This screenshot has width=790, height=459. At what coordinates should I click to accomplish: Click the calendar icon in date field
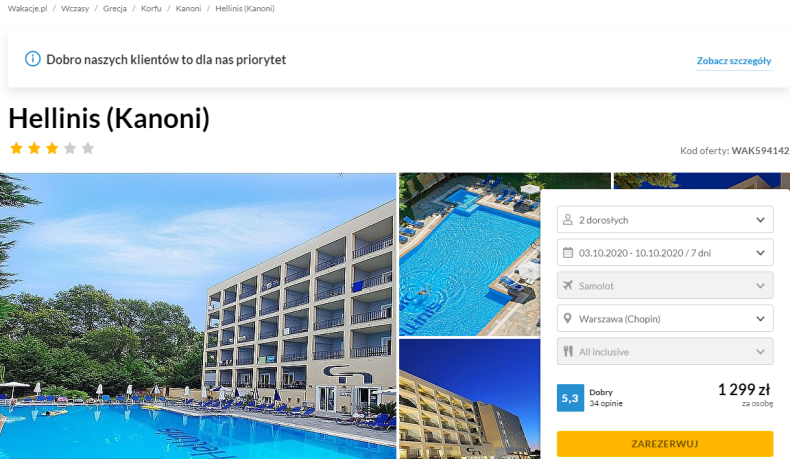pyautogui.click(x=568, y=252)
